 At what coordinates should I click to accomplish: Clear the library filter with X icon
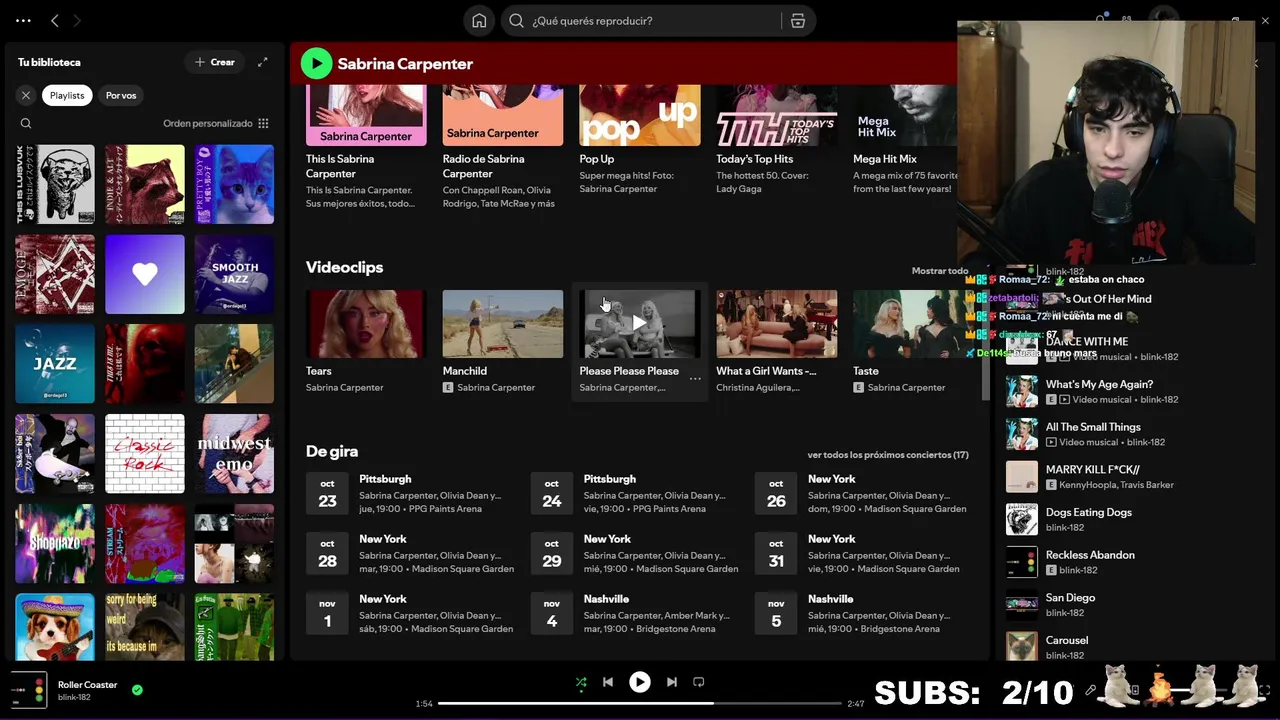26,95
